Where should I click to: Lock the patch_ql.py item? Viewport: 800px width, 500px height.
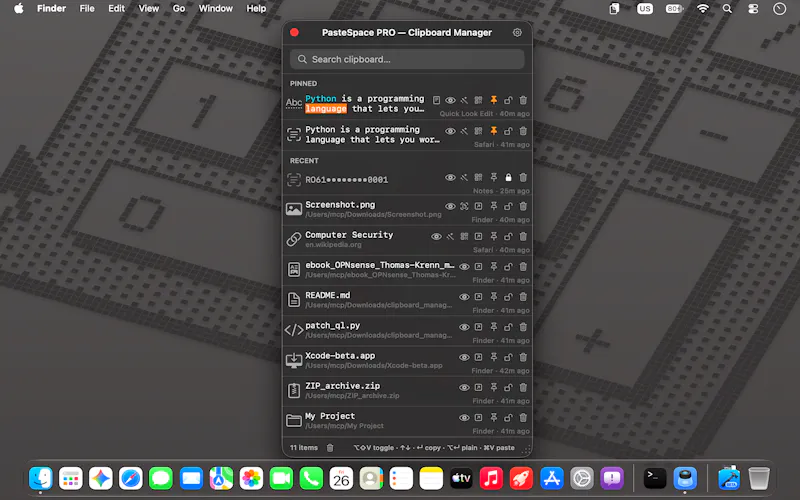[x=508, y=327]
